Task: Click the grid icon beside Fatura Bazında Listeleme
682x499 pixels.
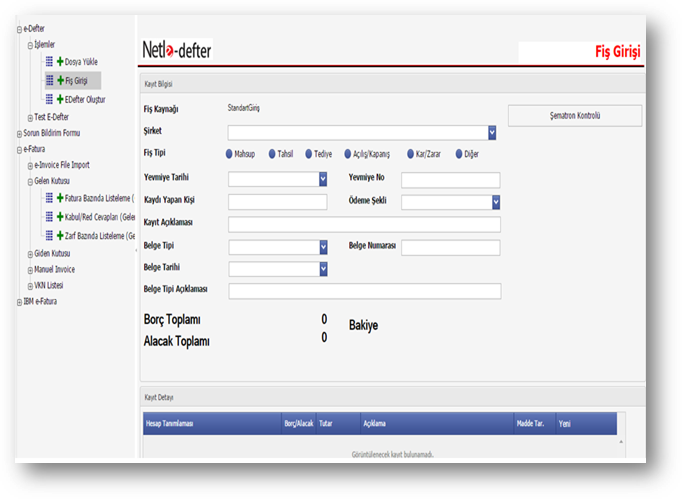Action: 49,198
